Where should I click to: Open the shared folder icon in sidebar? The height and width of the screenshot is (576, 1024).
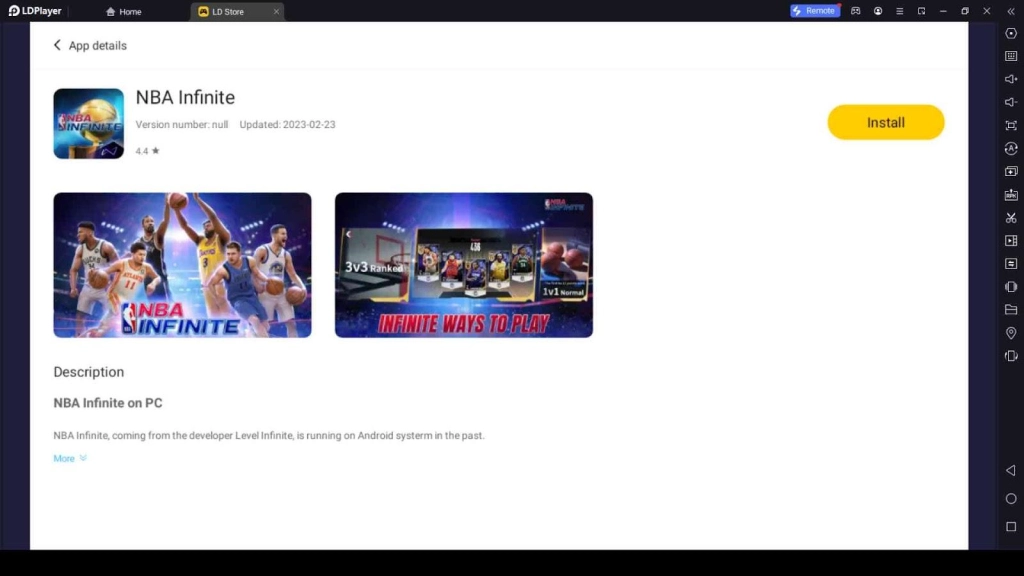coord(1011,310)
